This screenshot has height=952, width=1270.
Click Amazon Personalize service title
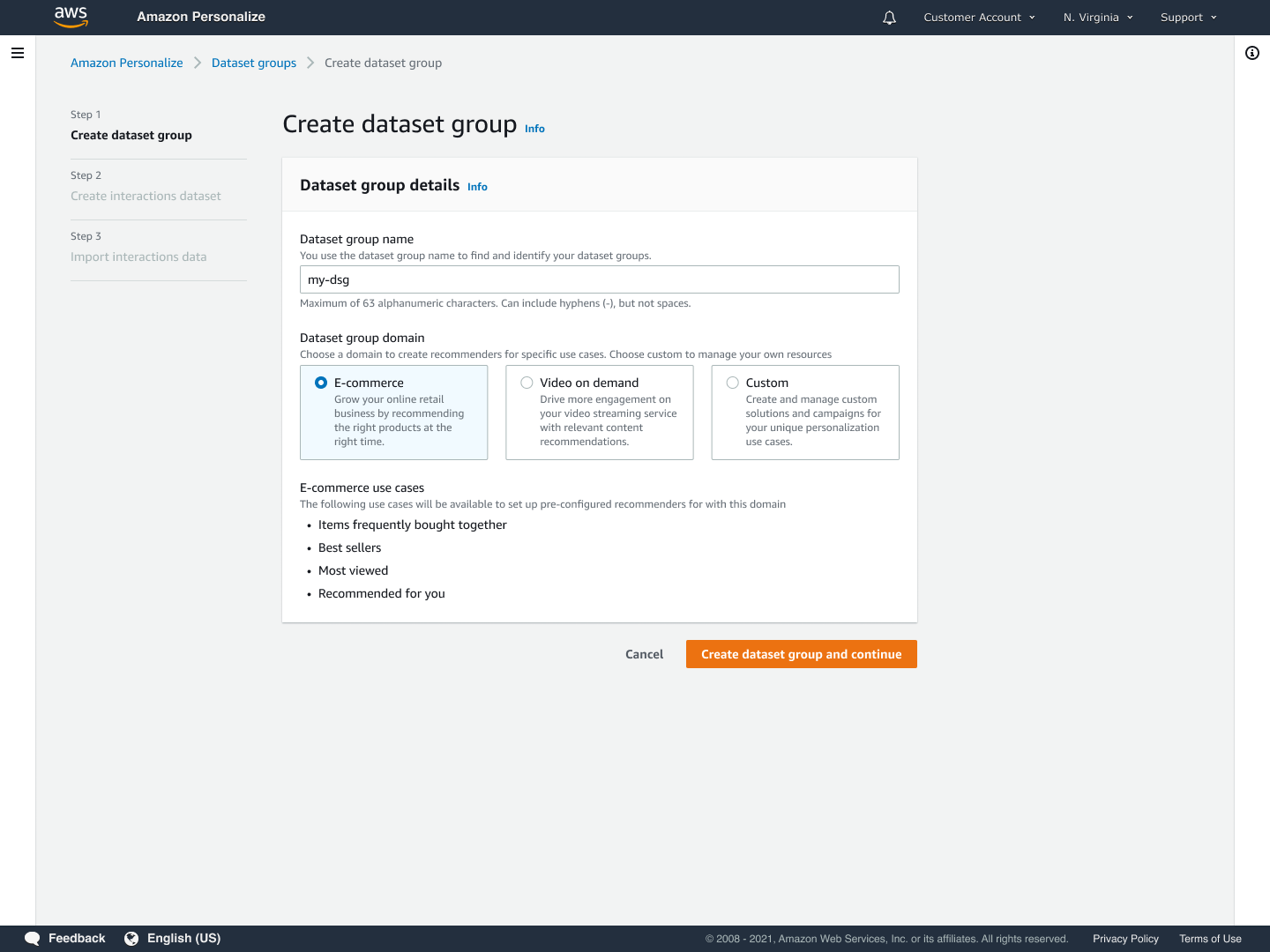[x=201, y=17]
